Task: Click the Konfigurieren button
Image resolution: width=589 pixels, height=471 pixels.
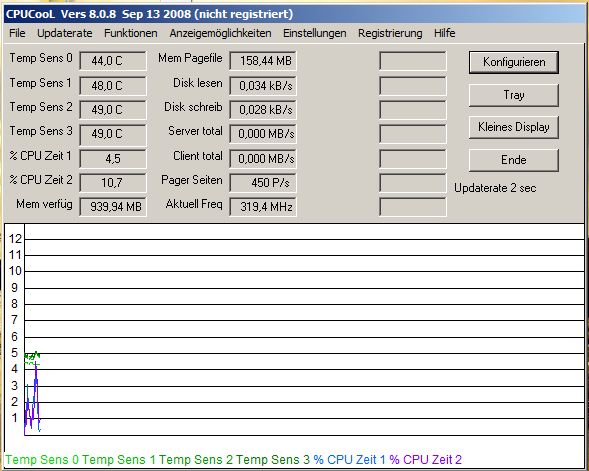Action: [x=514, y=62]
